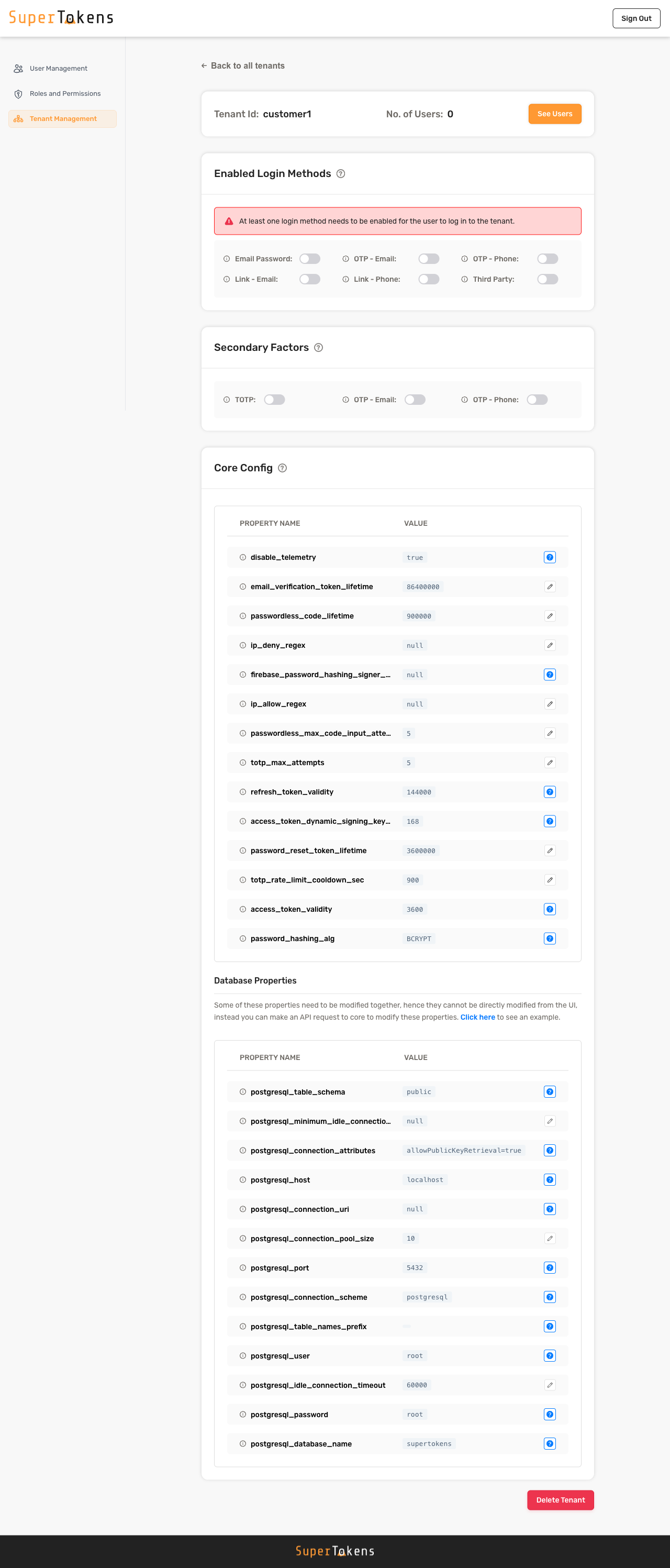Click the See Users button
Screen dimensions: 670x1568
(x=554, y=115)
